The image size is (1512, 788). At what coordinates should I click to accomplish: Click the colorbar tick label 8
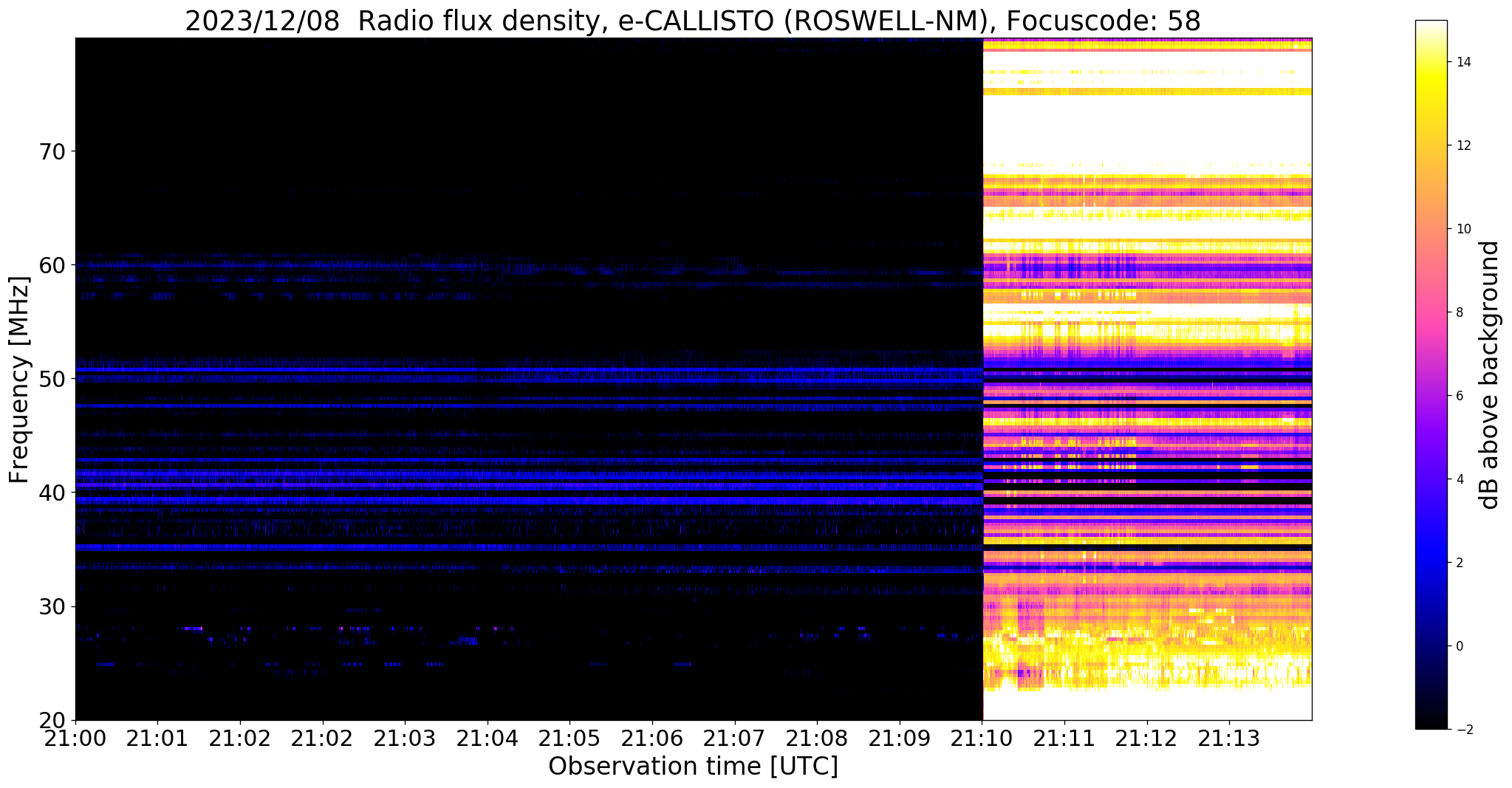click(x=1460, y=312)
